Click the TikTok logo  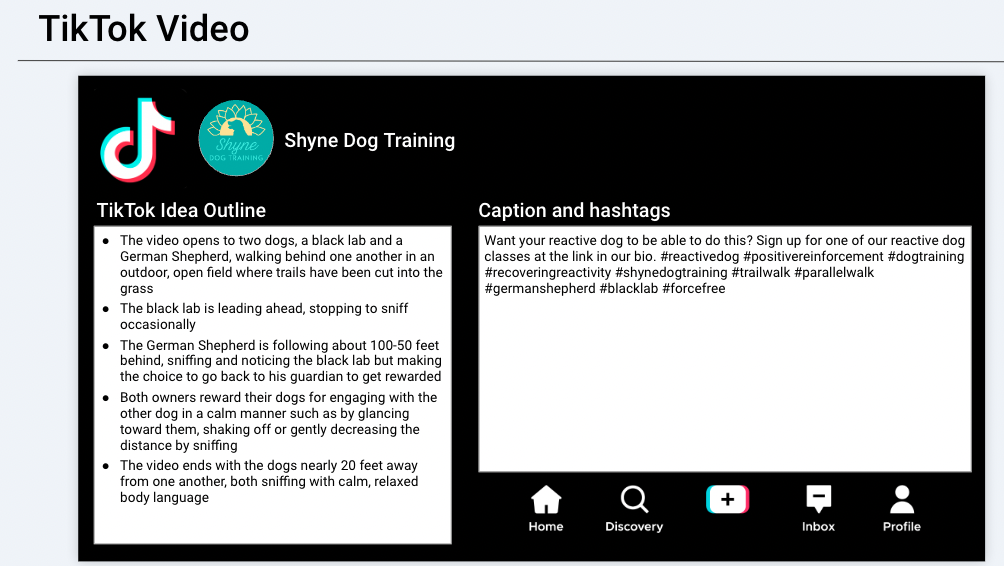click(x=137, y=139)
